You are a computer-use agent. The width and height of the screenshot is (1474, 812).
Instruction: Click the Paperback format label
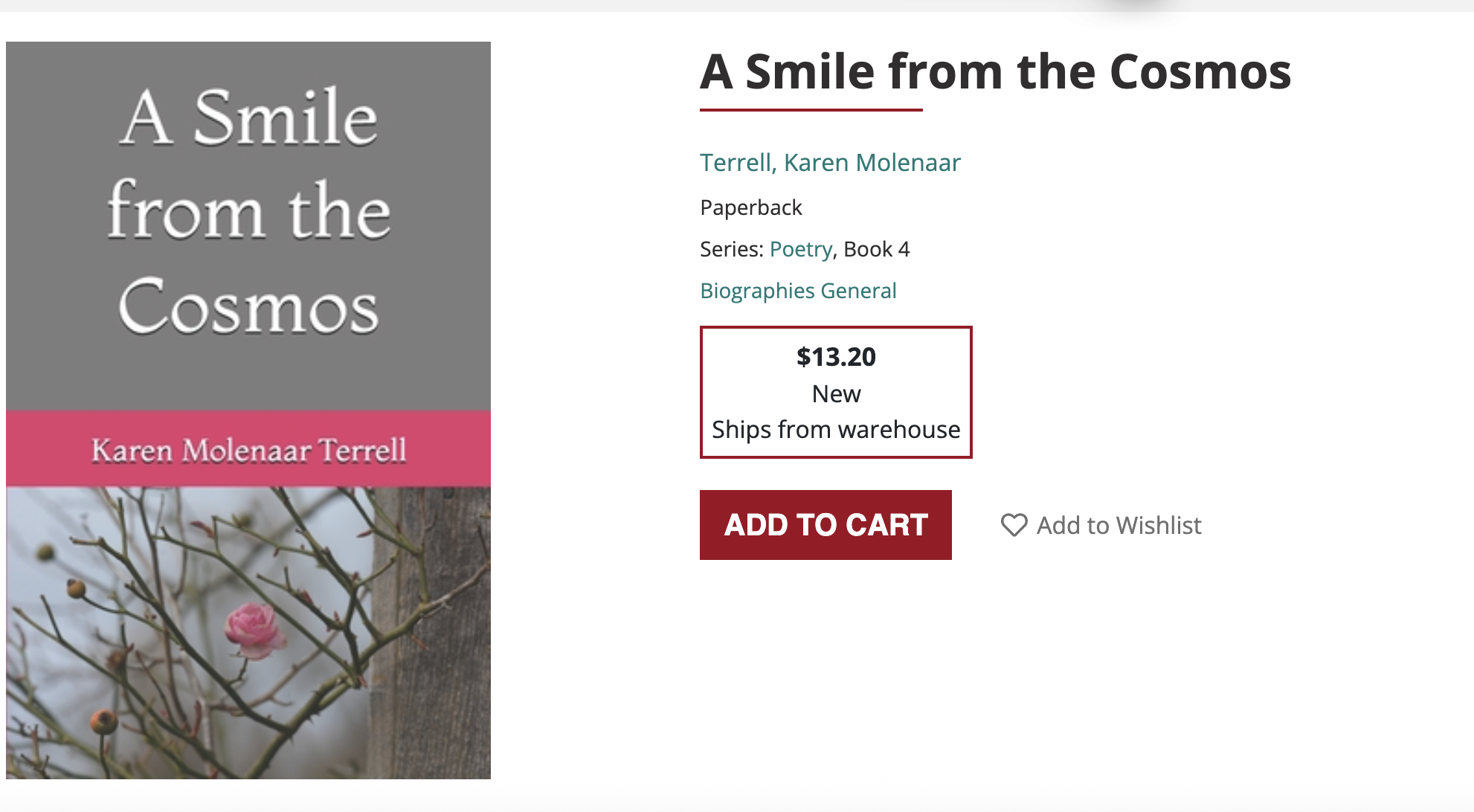click(x=750, y=207)
